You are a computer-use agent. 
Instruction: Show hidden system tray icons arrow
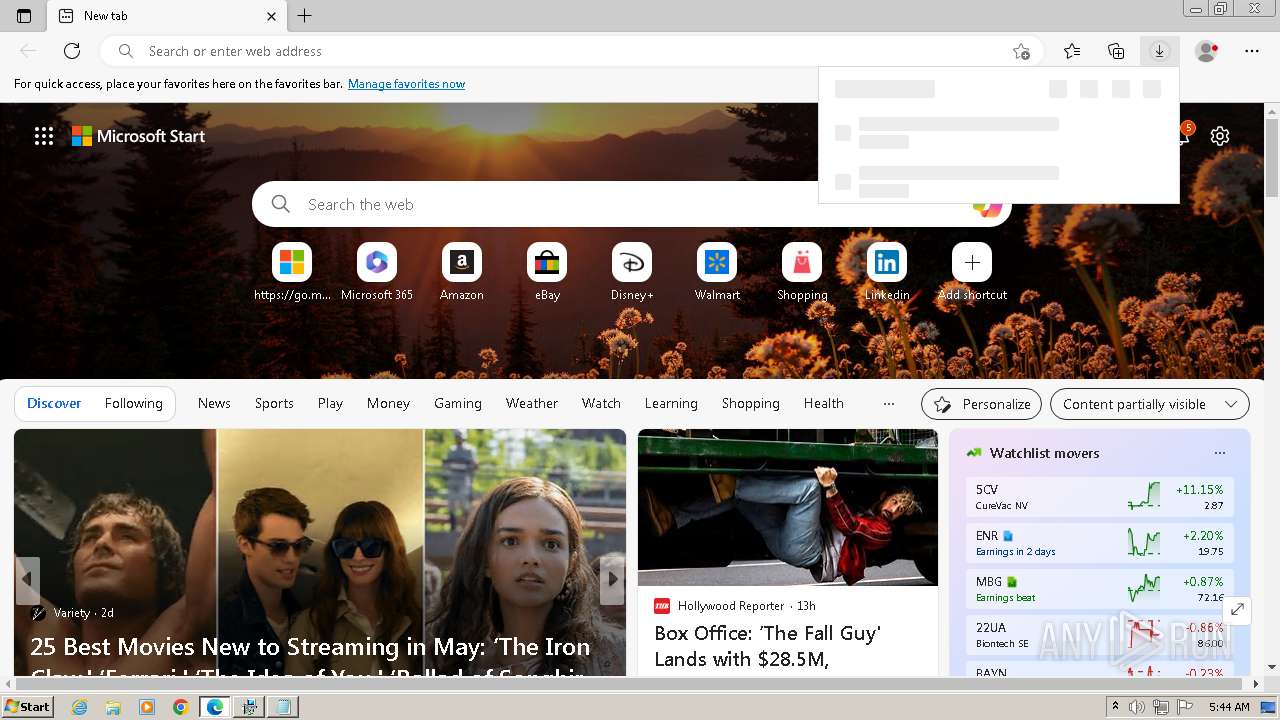pos(1116,707)
